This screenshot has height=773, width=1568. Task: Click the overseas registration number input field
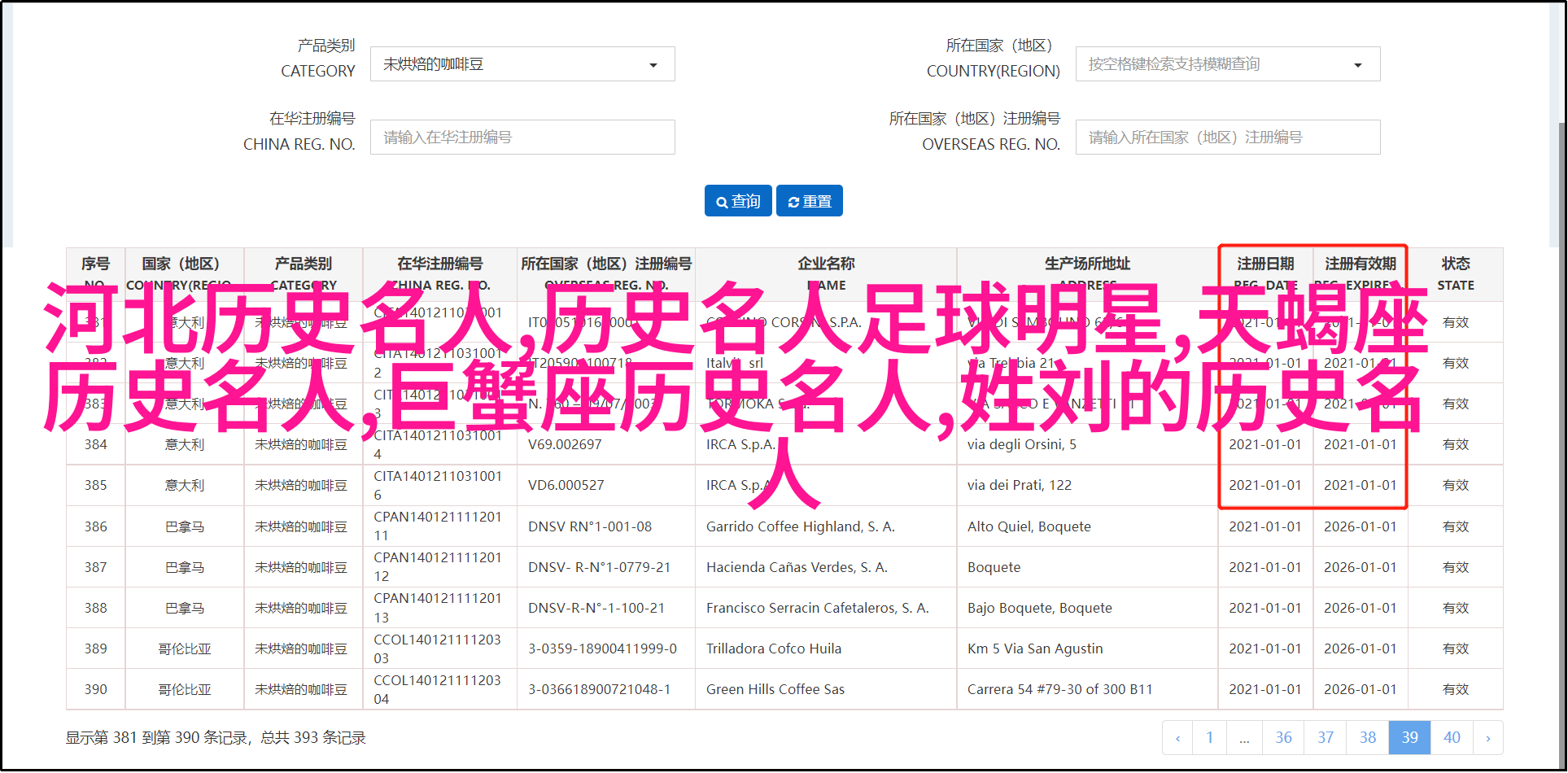click(x=1227, y=138)
